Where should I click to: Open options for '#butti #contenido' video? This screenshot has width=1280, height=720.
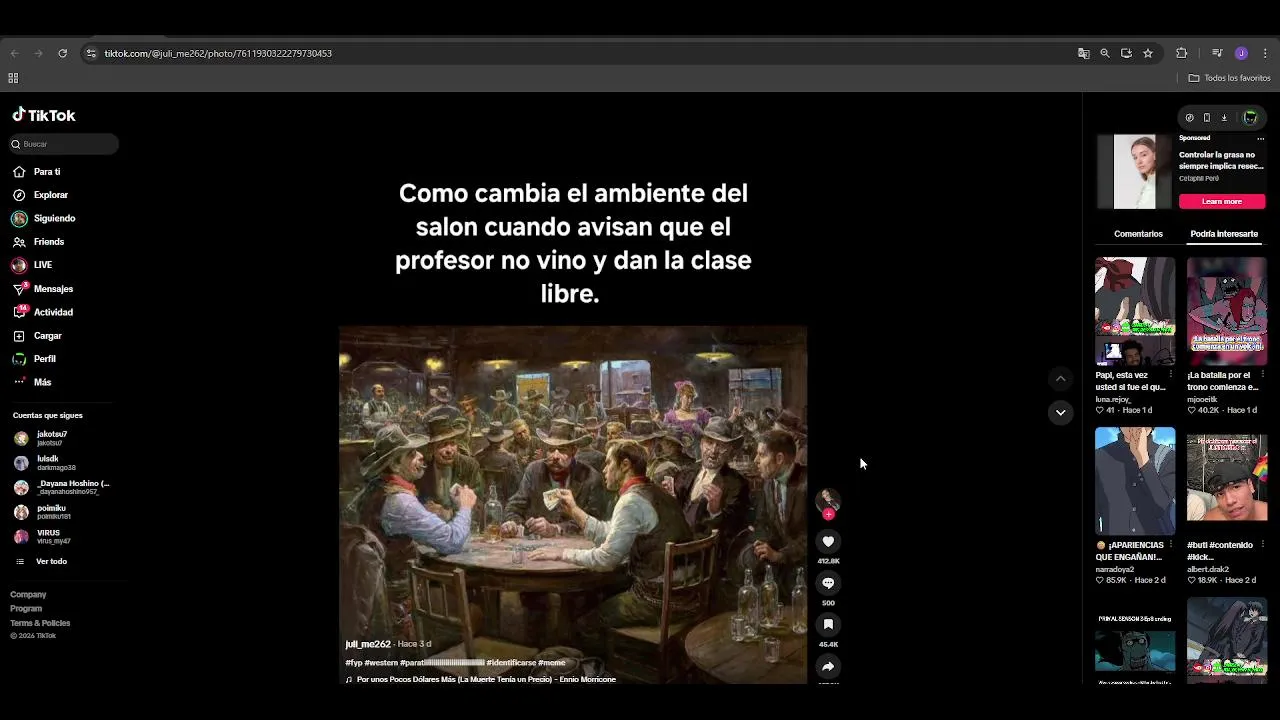click(x=1263, y=545)
